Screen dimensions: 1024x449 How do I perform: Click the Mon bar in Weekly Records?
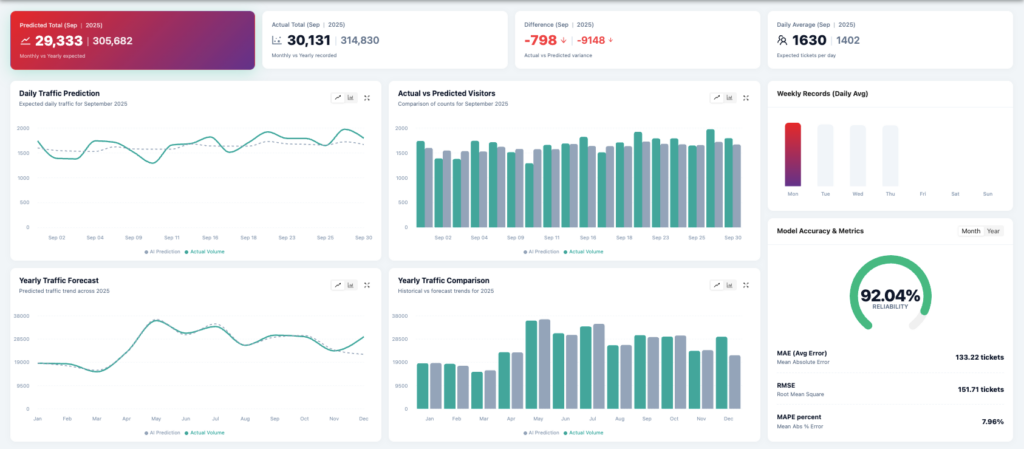point(793,155)
